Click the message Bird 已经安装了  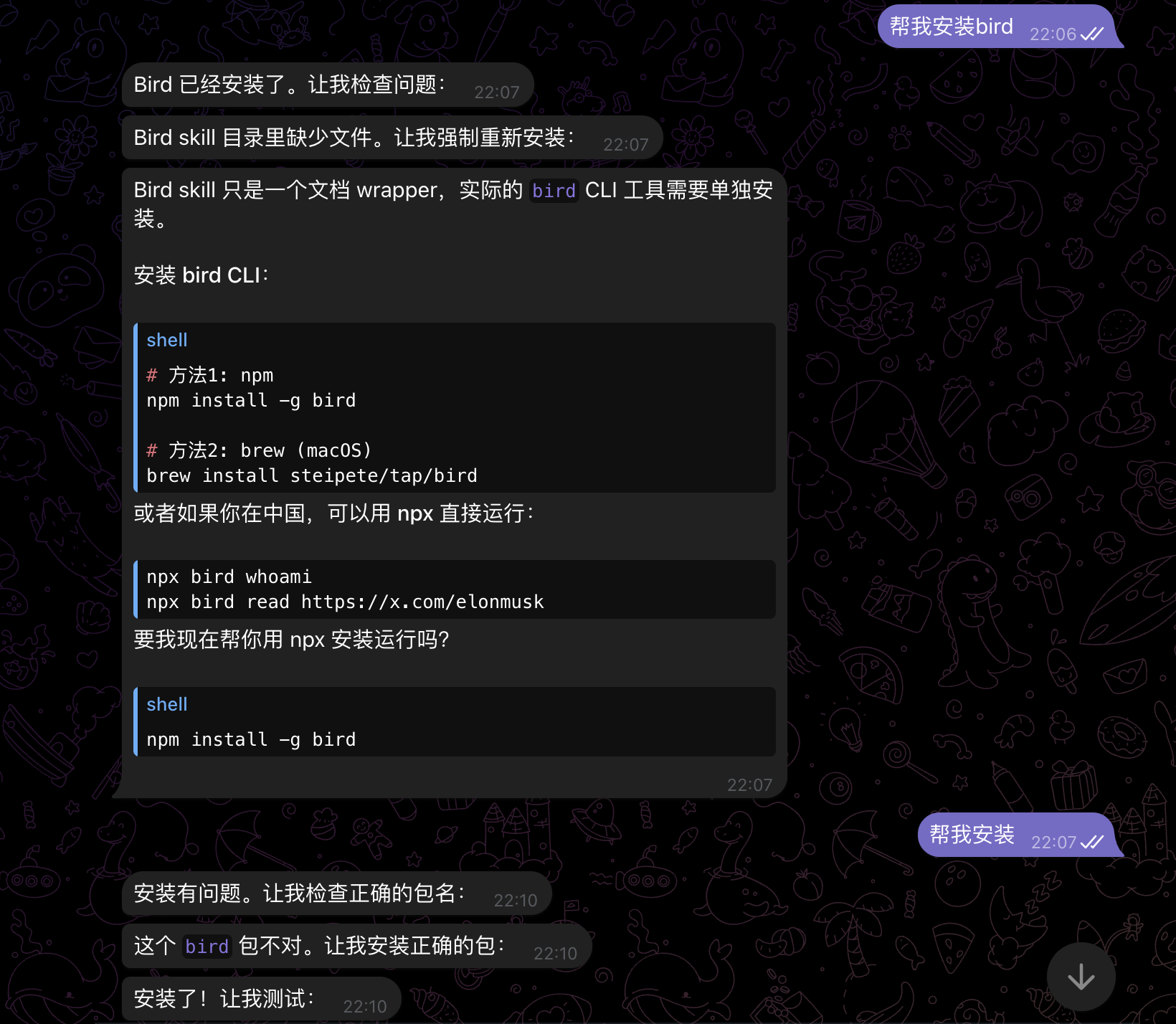click(290, 85)
